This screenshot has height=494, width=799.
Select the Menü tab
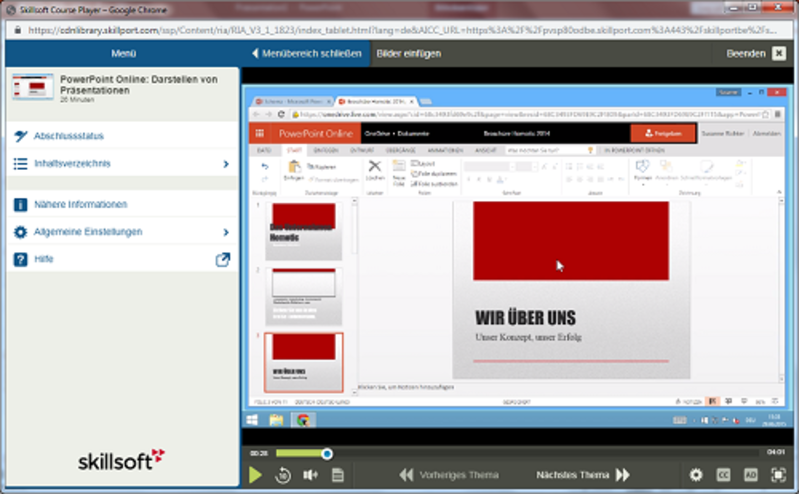point(123,54)
